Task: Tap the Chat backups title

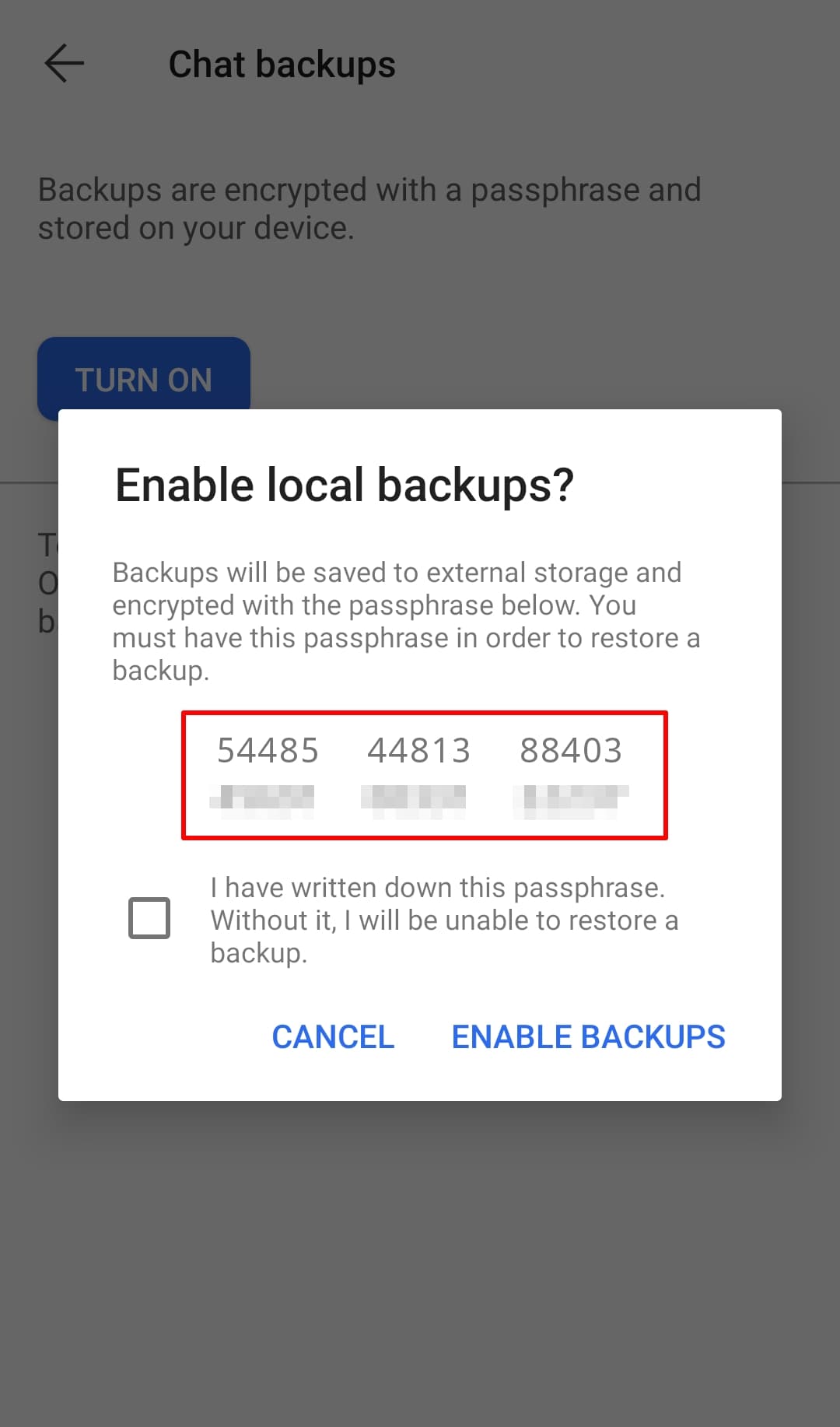Action: (282, 64)
